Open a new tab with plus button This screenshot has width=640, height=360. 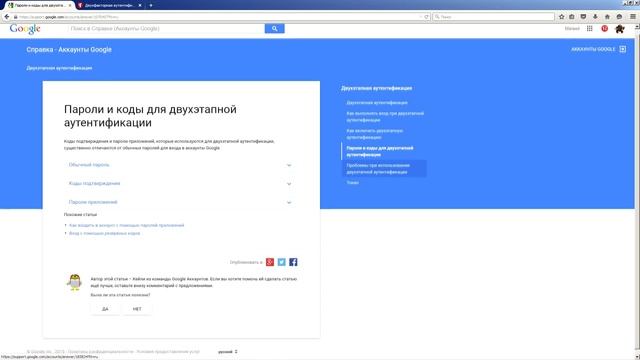(x=151, y=5)
